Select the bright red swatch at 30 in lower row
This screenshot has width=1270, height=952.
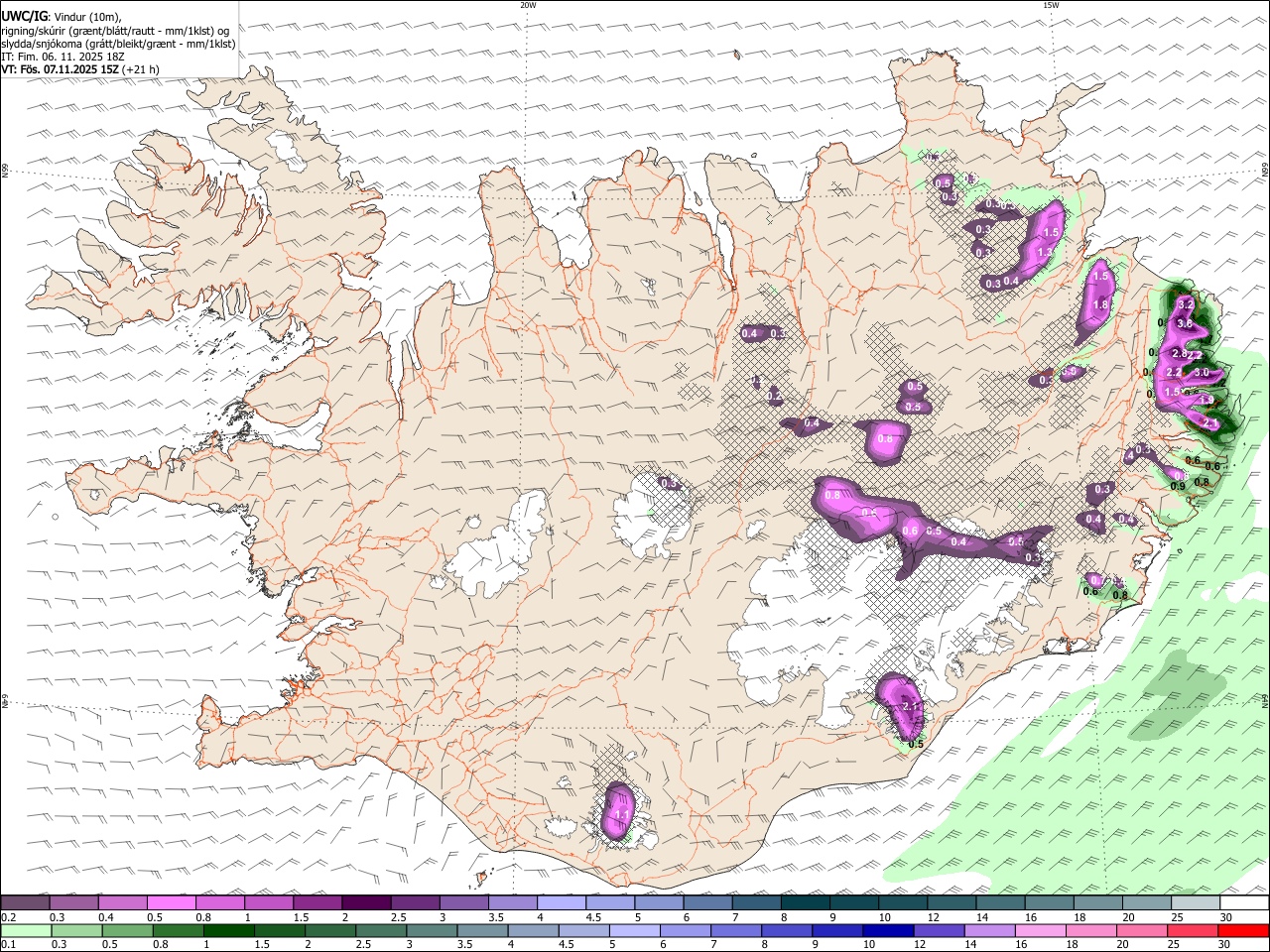pyautogui.click(x=1244, y=930)
